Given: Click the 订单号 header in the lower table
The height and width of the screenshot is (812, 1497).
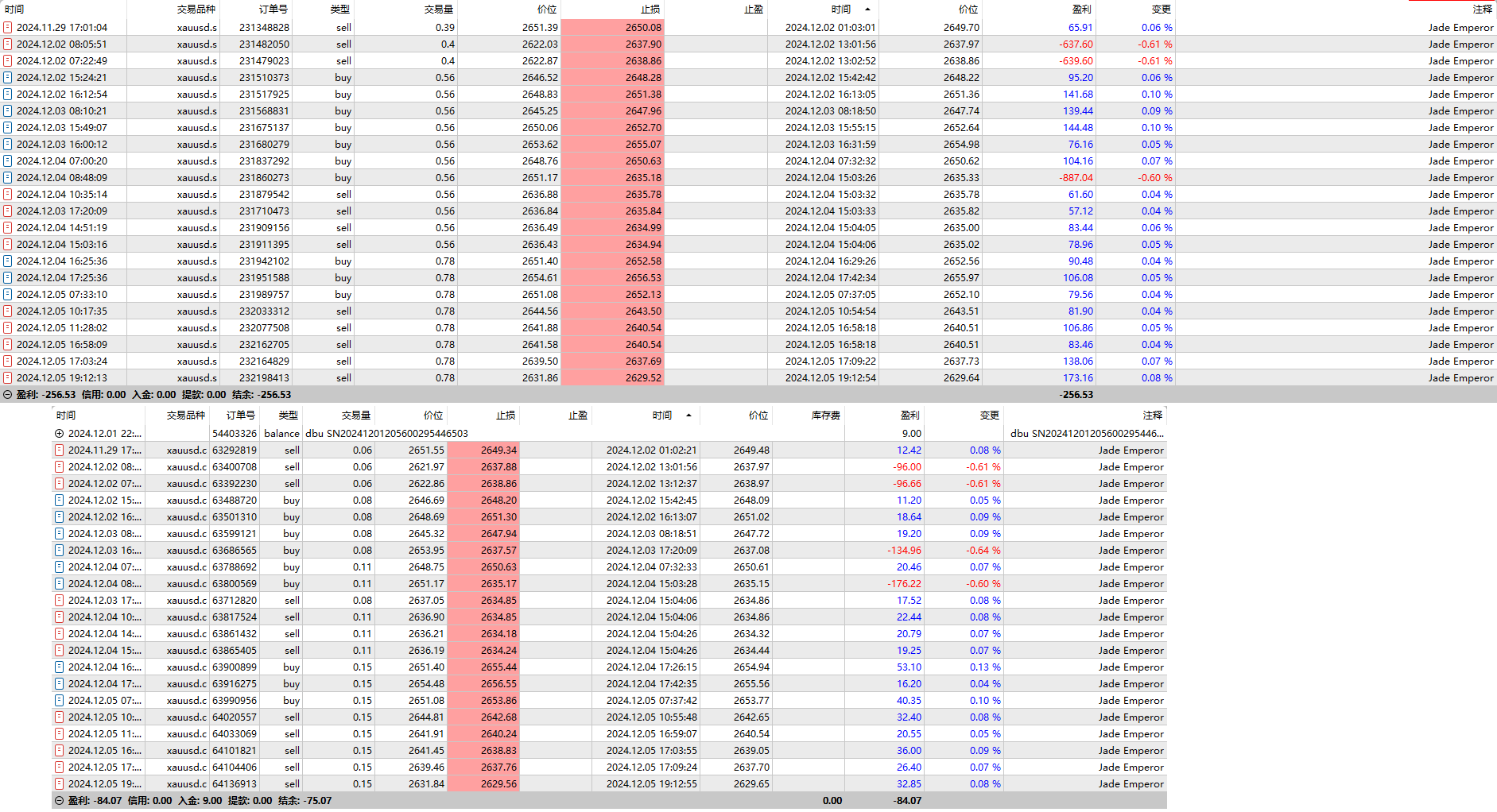Looking at the screenshot, I should pos(241,415).
